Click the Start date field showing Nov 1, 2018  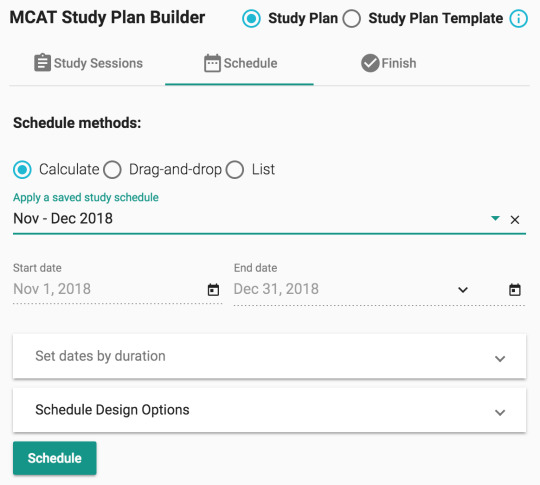click(117, 289)
